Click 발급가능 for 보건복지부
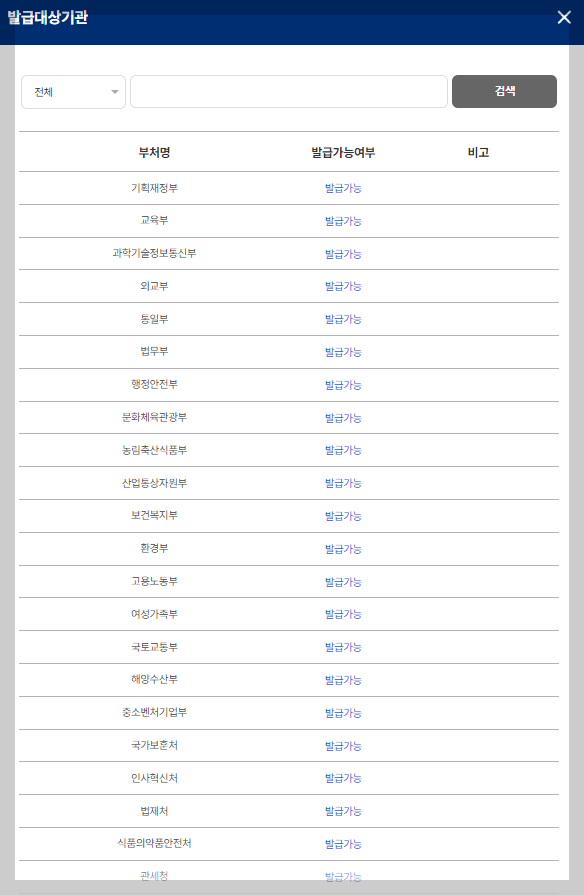Image resolution: width=584 pixels, height=895 pixels. coord(342,516)
